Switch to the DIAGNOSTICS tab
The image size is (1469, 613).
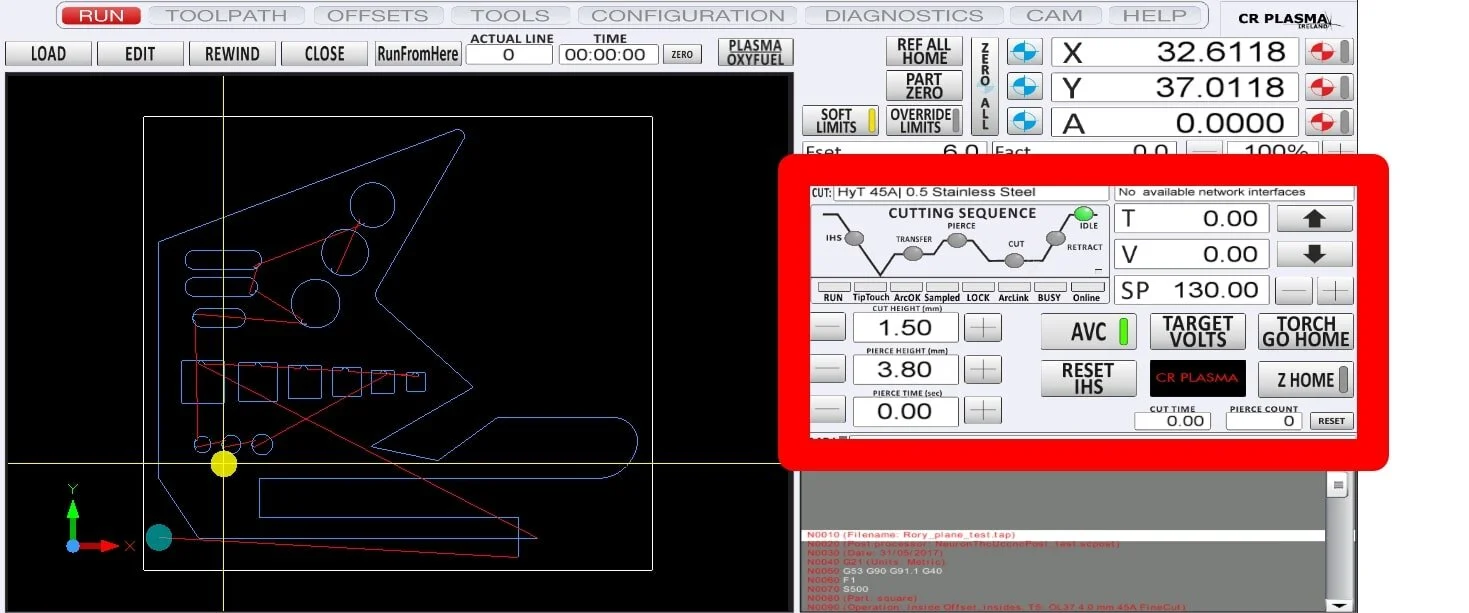[903, 16]
